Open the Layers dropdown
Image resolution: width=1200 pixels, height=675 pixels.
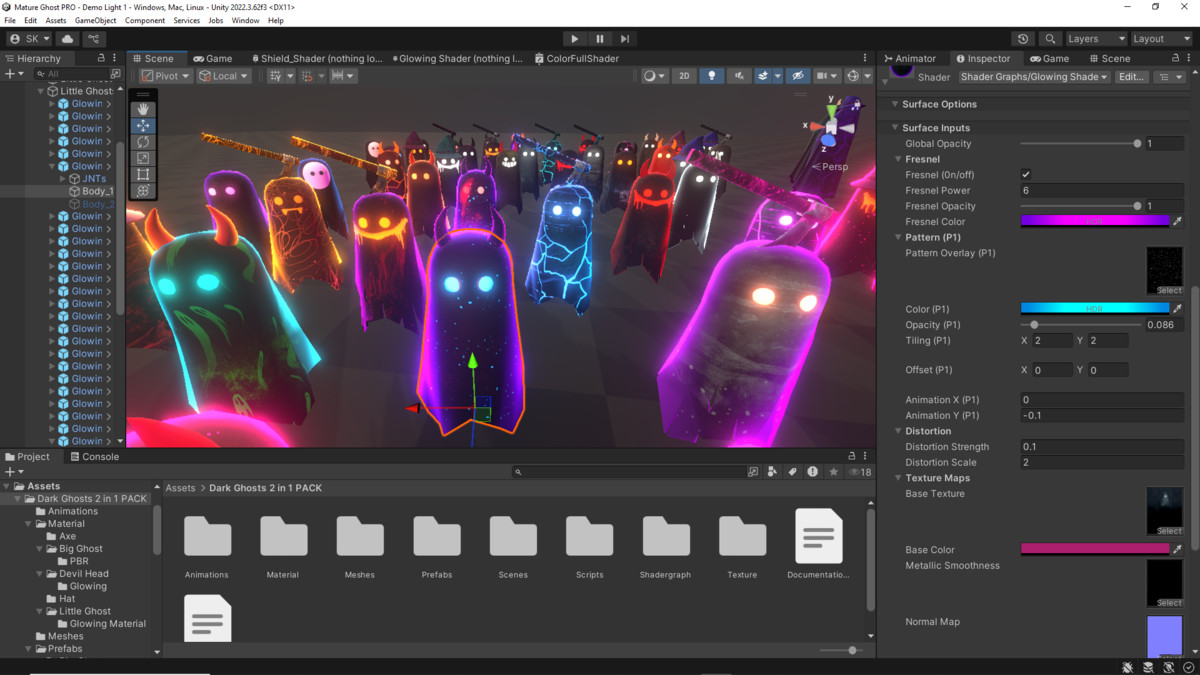[x=1094, y=39]
